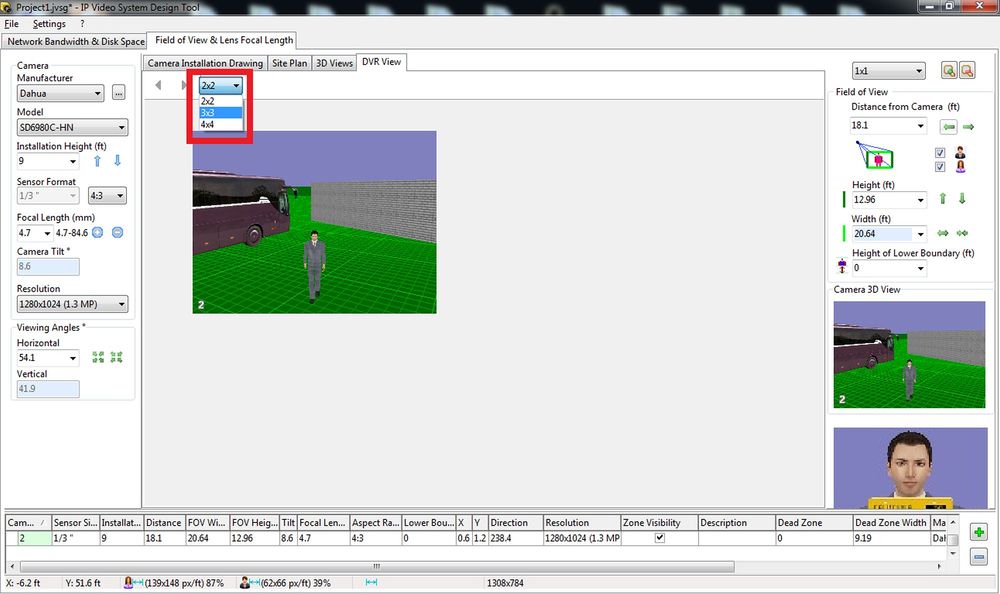Click the decrease distance left arrow
The height and width of the screenshot is (594, 1000).
[949, 127]
